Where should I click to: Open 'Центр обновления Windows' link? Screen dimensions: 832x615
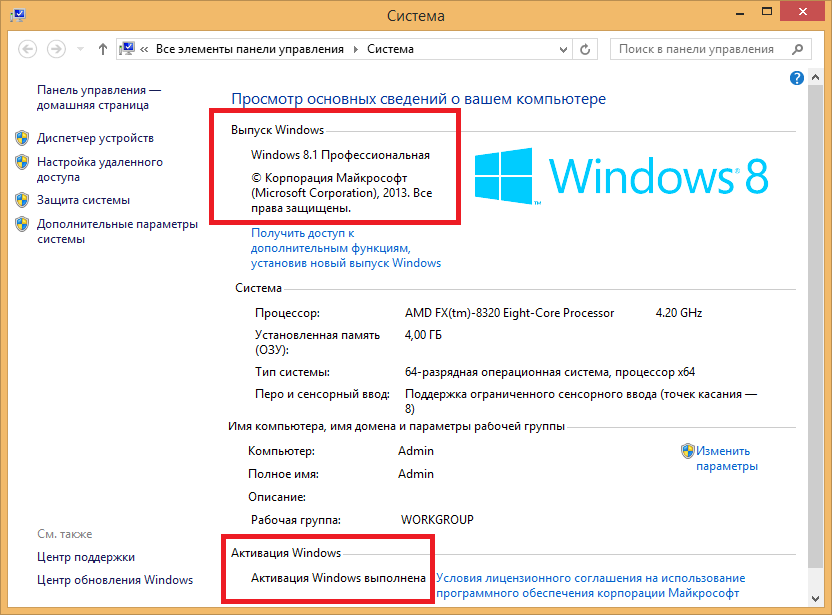pyautogui.click(x=115, y=580)
